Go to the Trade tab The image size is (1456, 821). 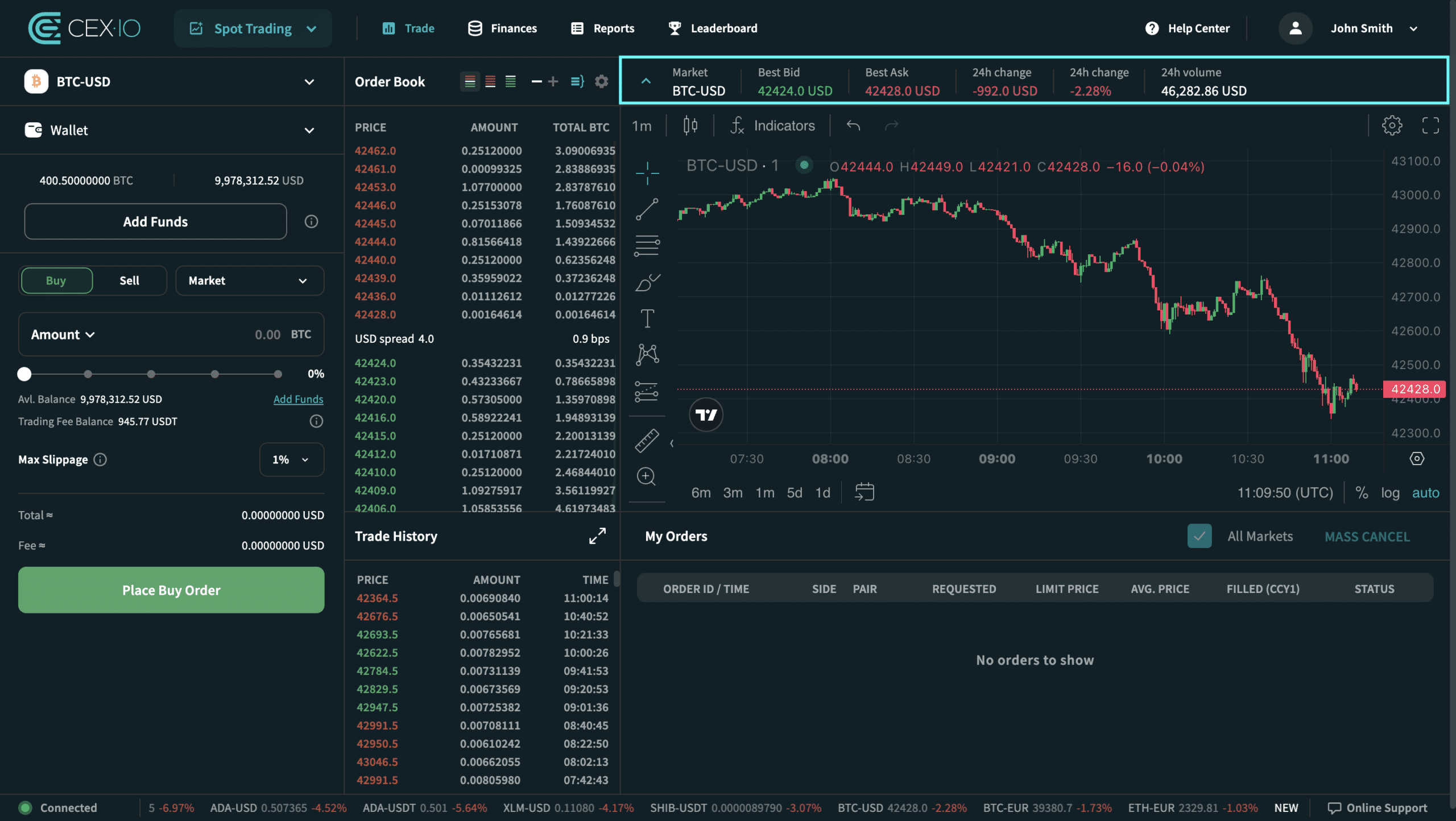pyautogui.click(x=408, y=28)
